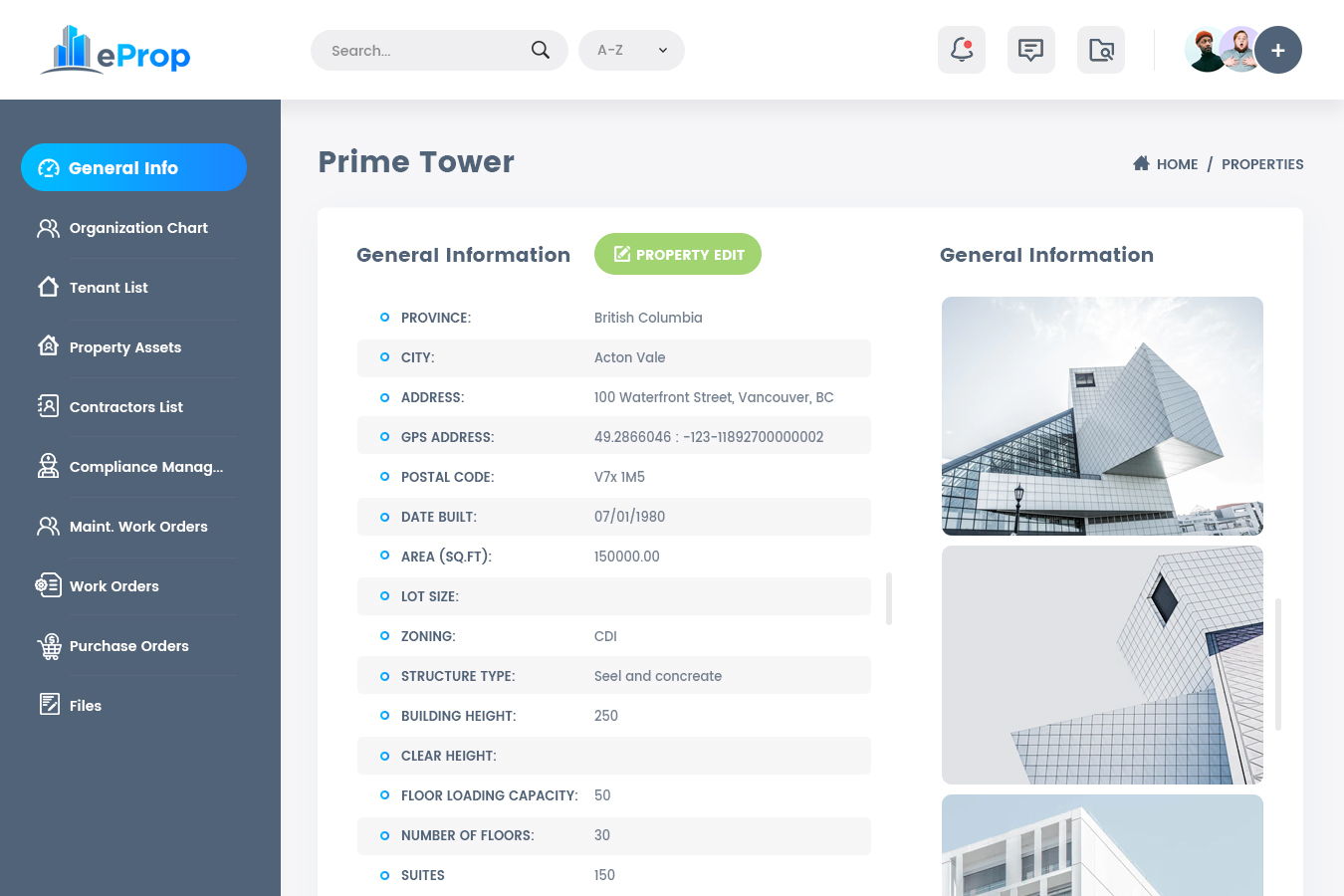The height and width of the screenshot is (896, 1344).
Task: Click the plus button to add a user
Action: click(1278, 49)
